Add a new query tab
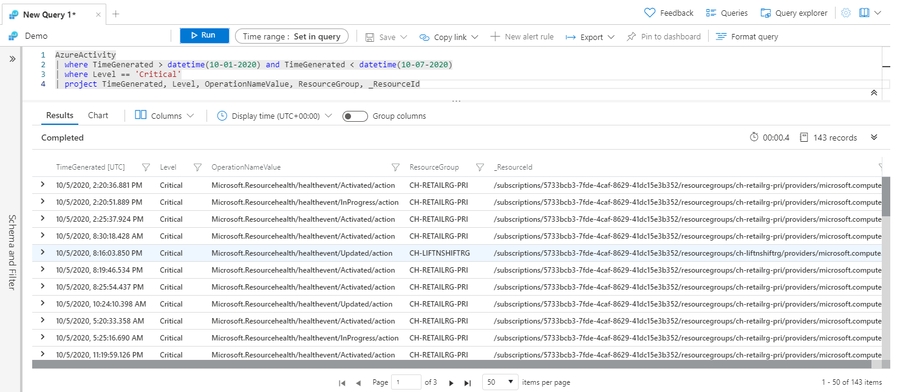The width and height of the screenshot is (900, 392). (115, 14)
